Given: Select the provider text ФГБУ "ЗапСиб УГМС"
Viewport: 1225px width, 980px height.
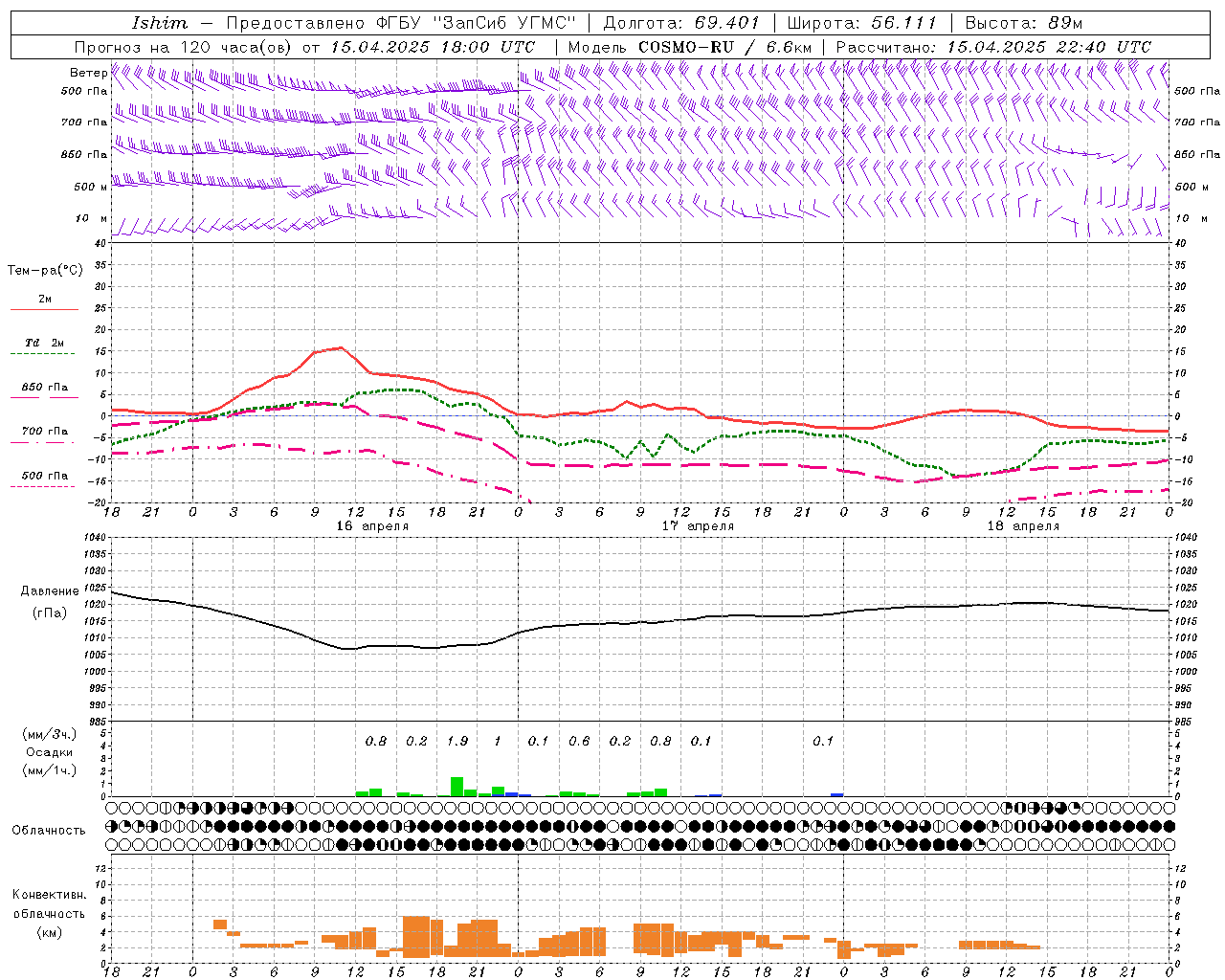Looking at the screenshot, I should (x=475, y=23).
